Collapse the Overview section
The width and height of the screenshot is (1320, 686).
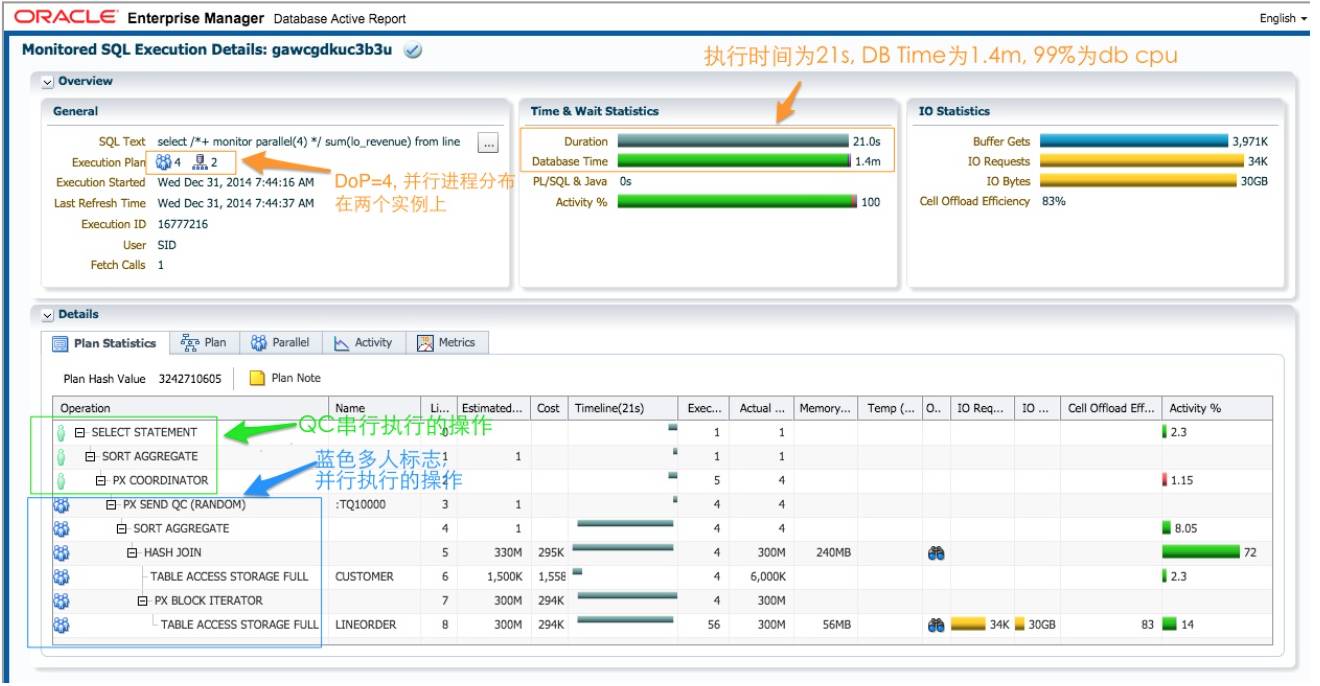tap(47, 82)
